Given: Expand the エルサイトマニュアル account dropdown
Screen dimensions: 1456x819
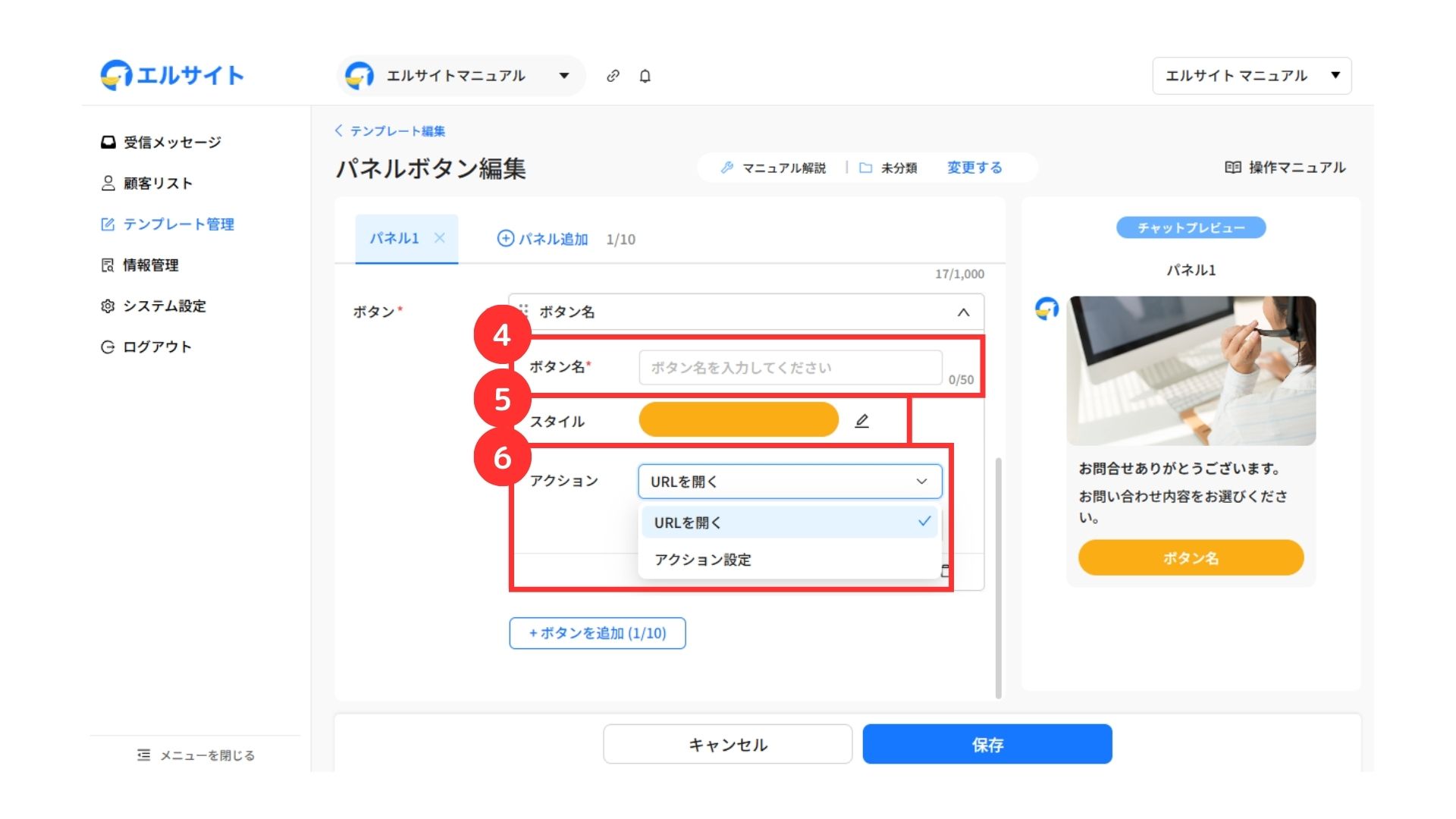Looking at the screenshot, I should coord(563,76).
